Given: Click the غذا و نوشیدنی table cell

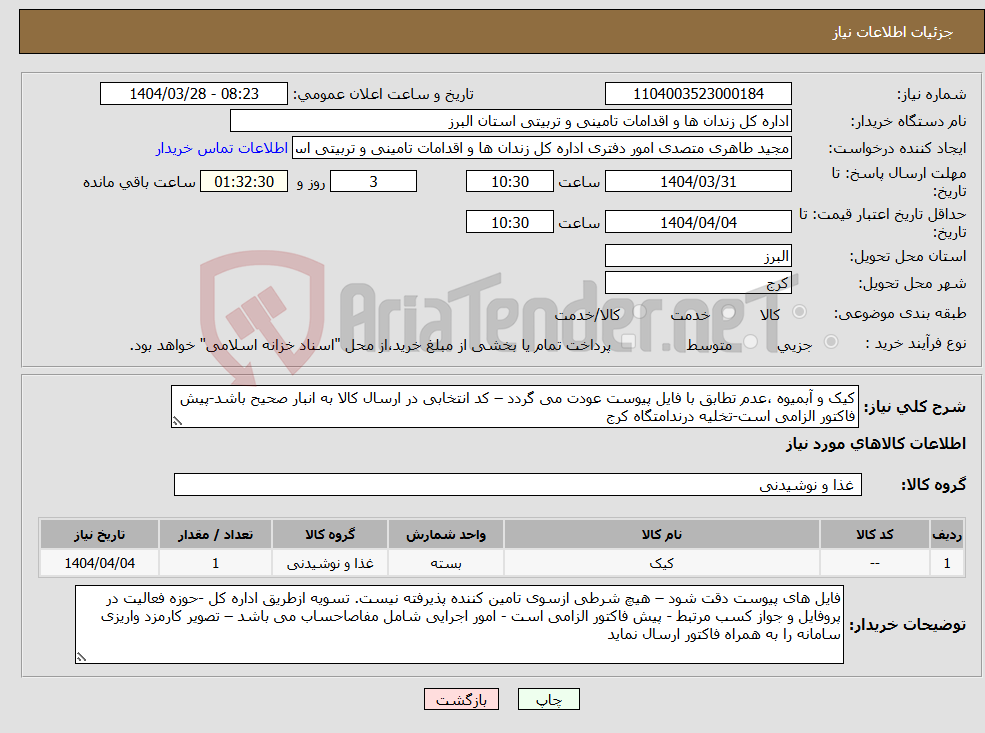Looking at the screenshot, I should pyautogui.click(x=330, y=563).
